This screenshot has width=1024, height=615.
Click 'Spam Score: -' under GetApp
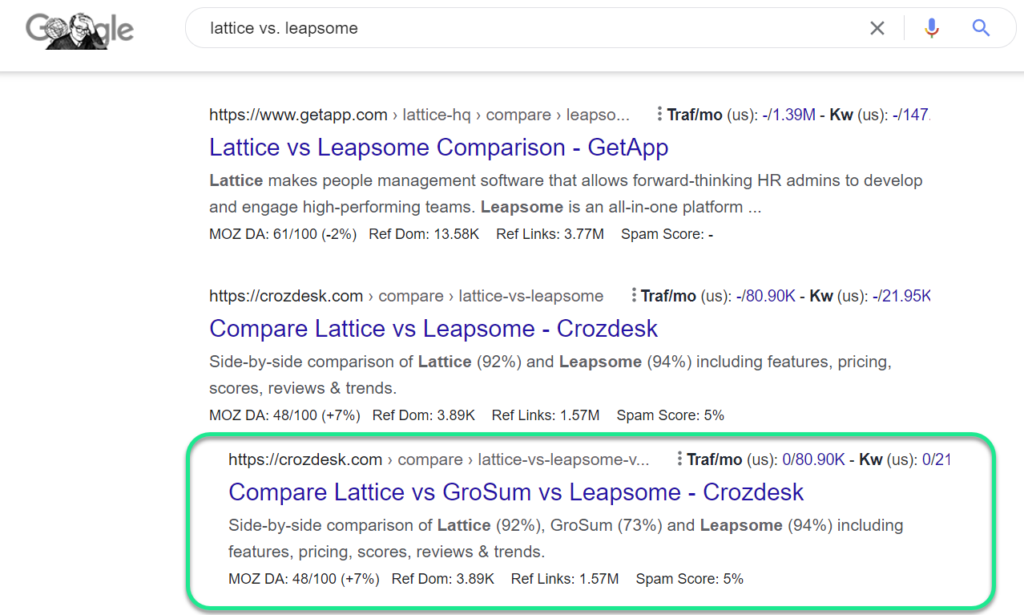[667, 234]
